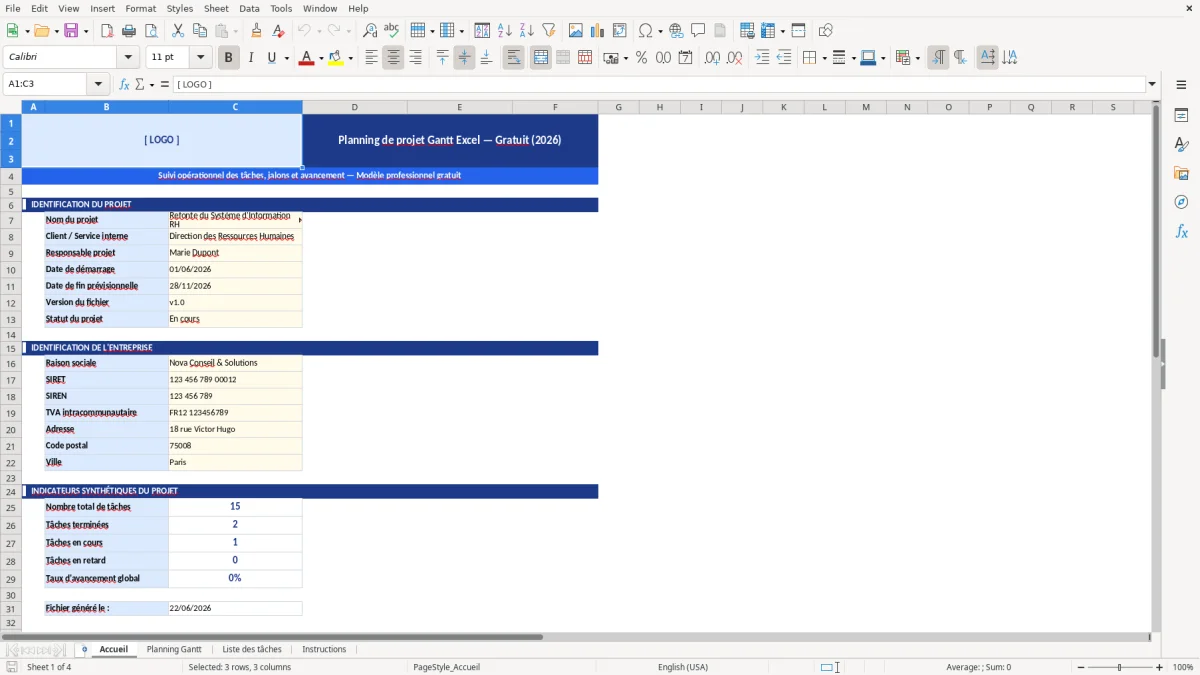Open the sidebar Gallery panel
The height and width of the screenshot is (675, 1200).
pos(1181,174)
